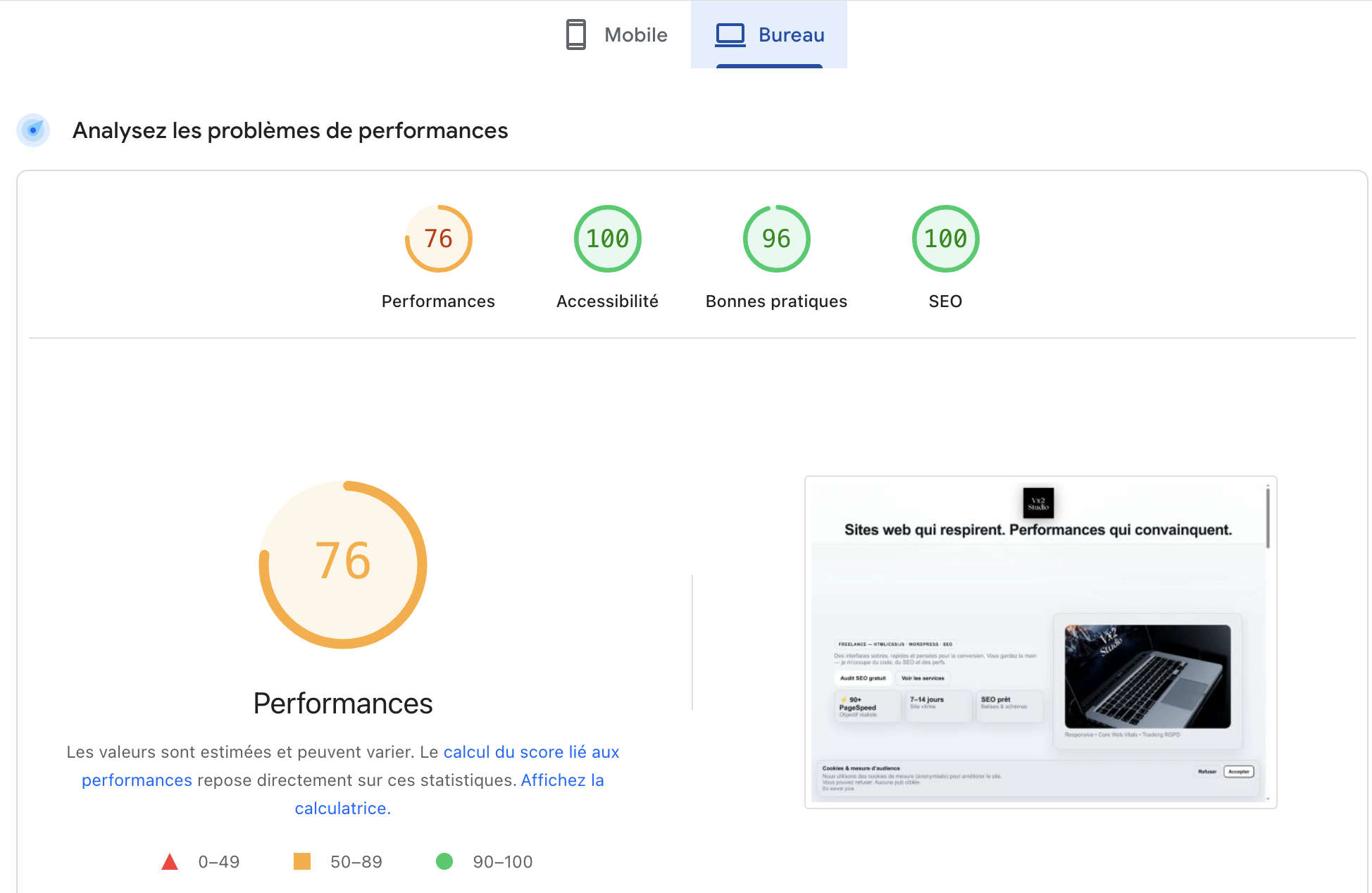
Task: Open SEO score gauge showing 100
Action: click(945, 239)
